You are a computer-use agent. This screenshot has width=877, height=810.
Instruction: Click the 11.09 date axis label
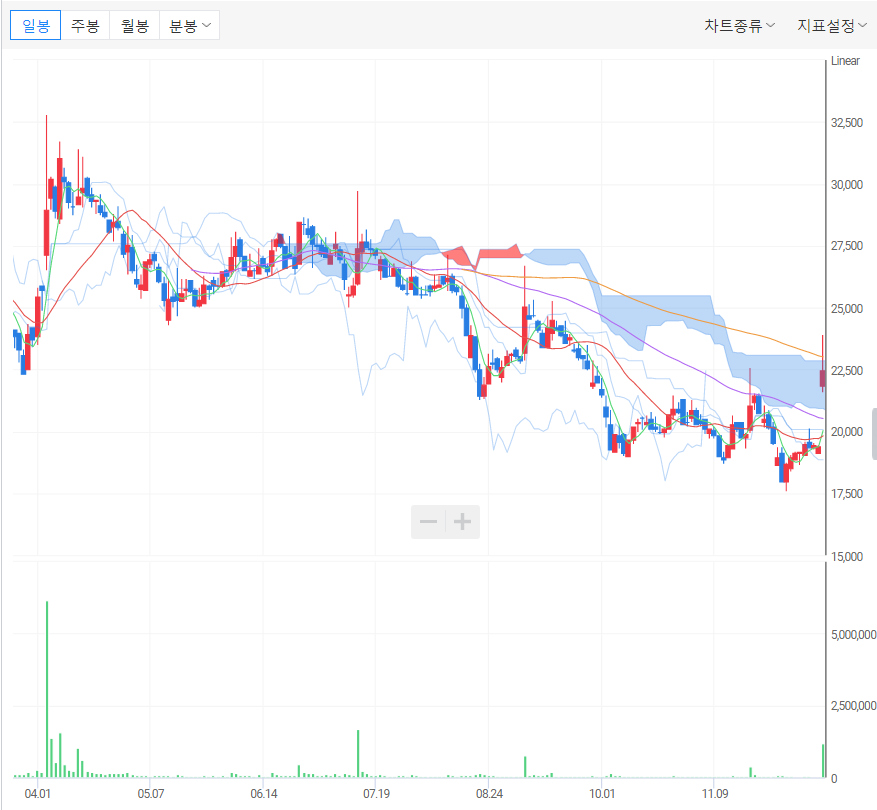click(715, 794)
